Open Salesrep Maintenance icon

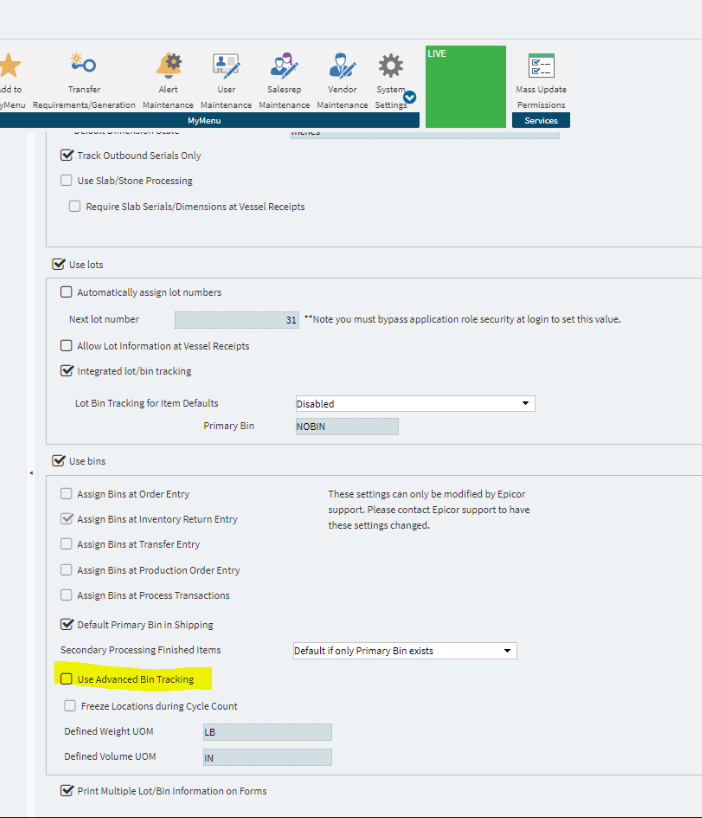284,67
